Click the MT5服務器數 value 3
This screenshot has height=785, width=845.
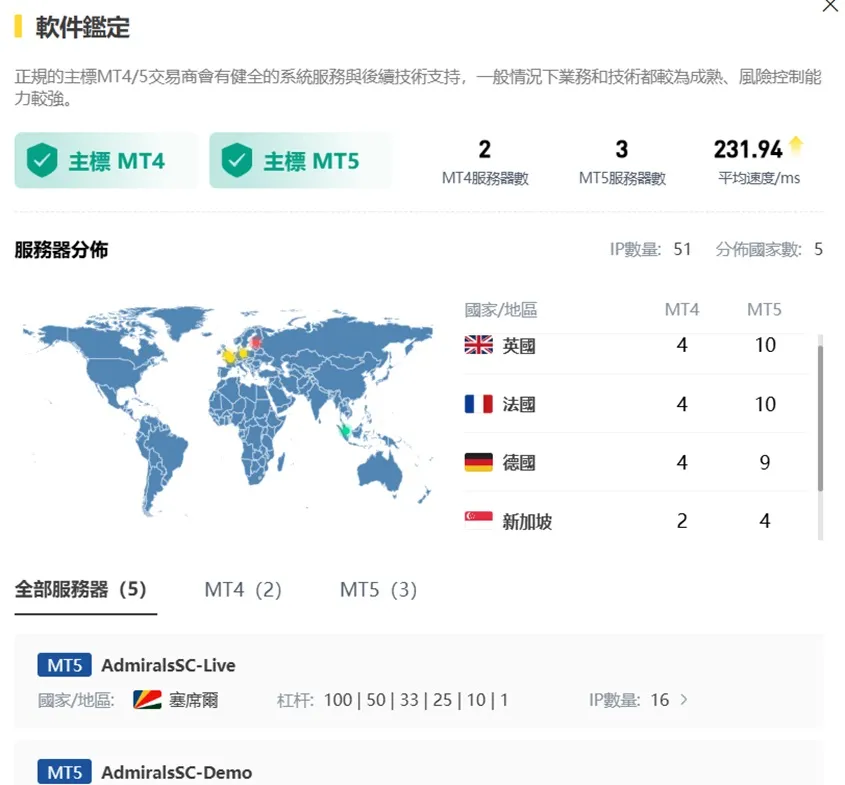click(x=622, y=149)
